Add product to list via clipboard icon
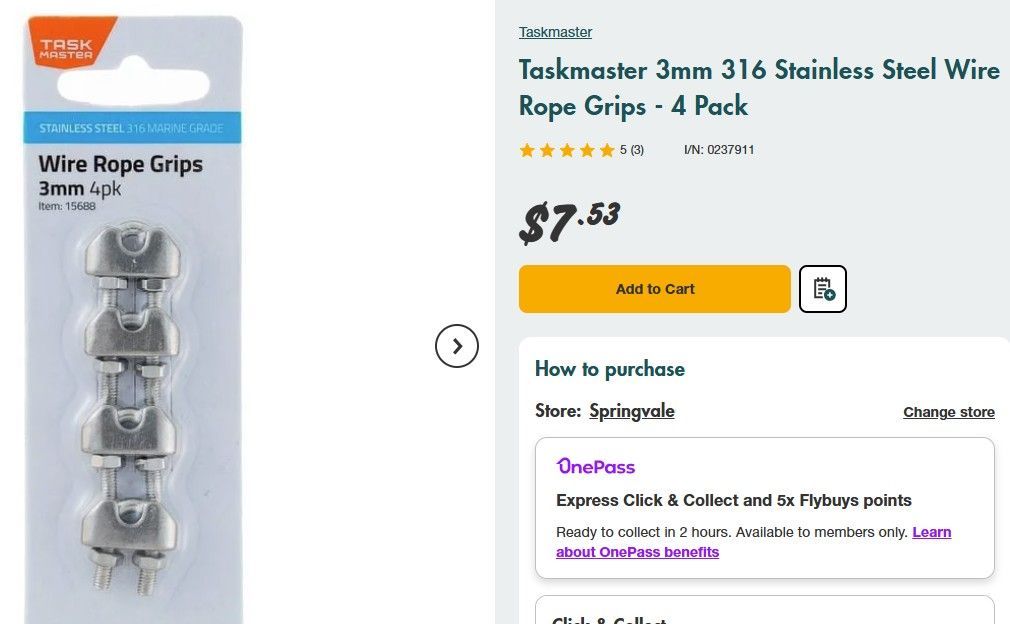1010x624 pixels. tap(823, 289)
